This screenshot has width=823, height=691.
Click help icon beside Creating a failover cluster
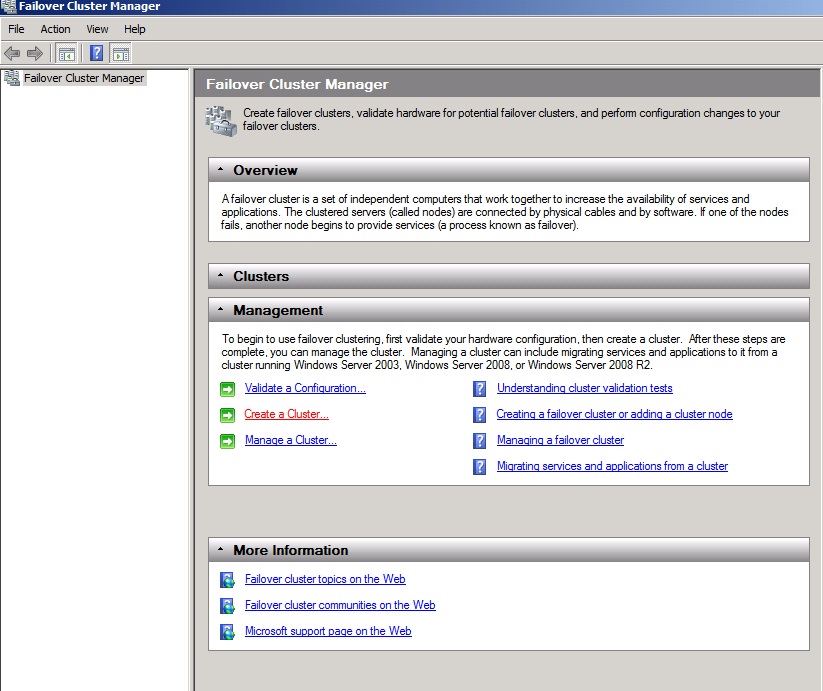coord(479,414)
